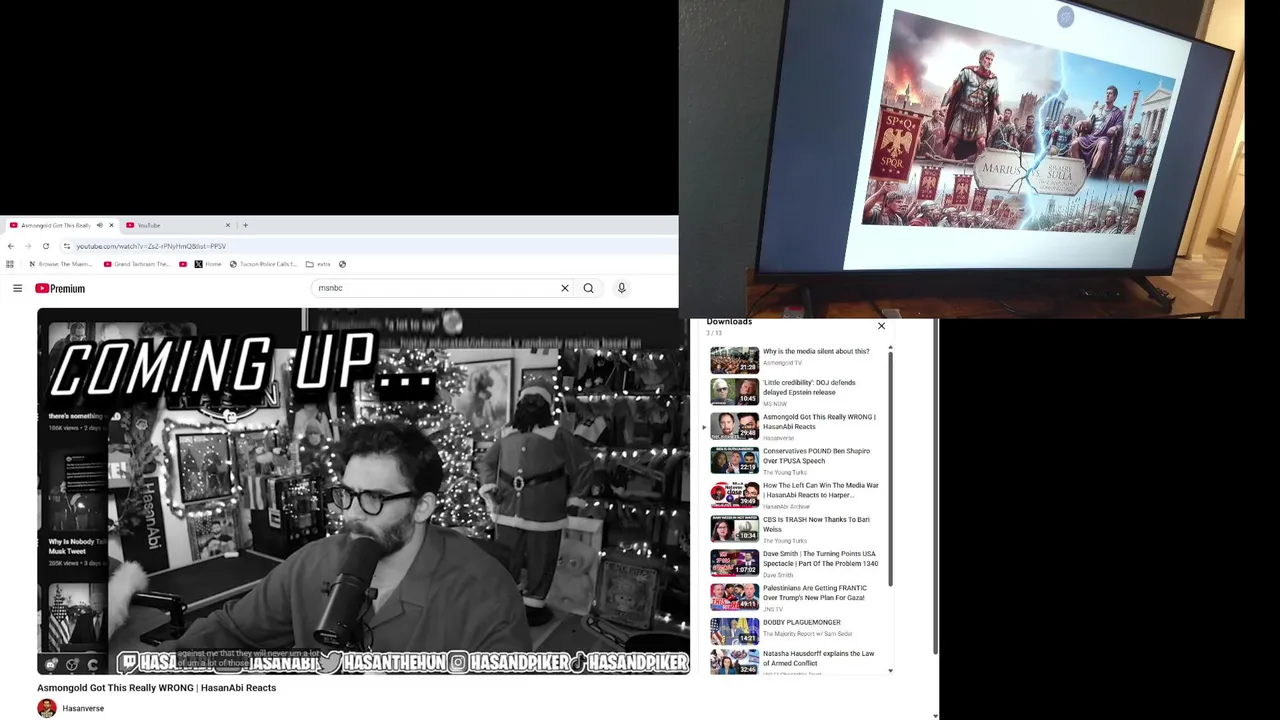Play 'Why is the media silent' thumbnail
This screenshot has height=720, width=1280.
tap(734, 359)
